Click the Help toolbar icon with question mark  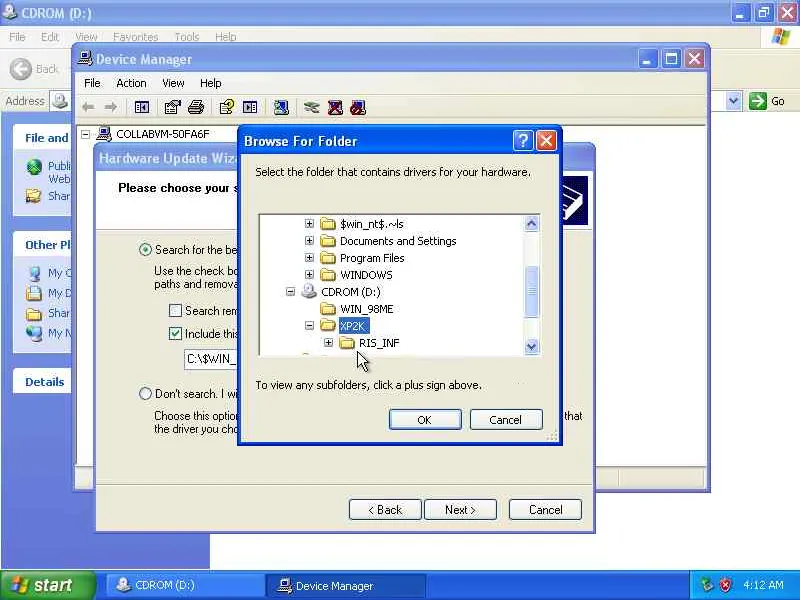coord(227,107)
